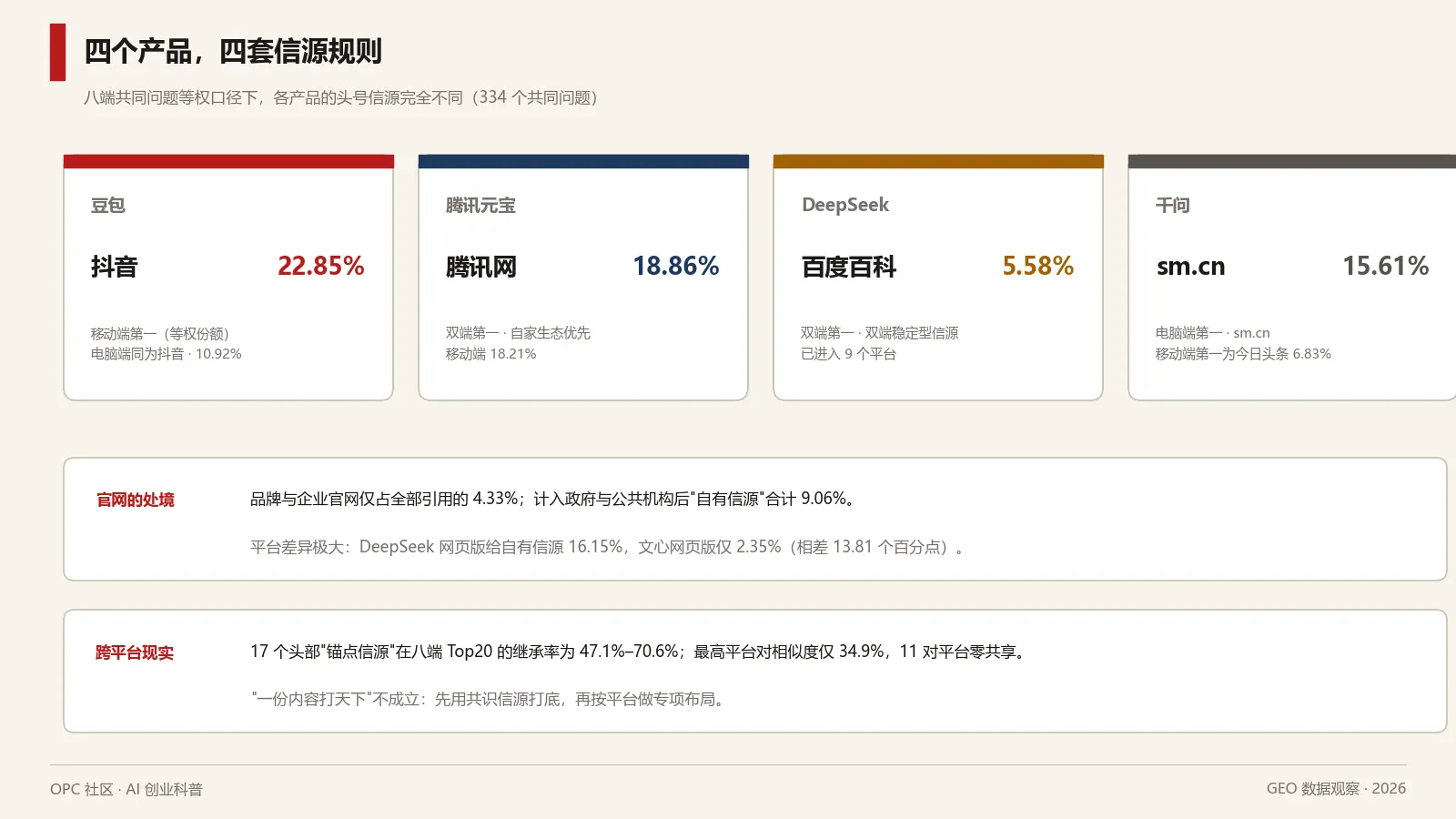Click the footer text GEO 数据观察 · 2026
Image resolution: width=1456 pixels, height=819 pixels.
coord(1336,788)
